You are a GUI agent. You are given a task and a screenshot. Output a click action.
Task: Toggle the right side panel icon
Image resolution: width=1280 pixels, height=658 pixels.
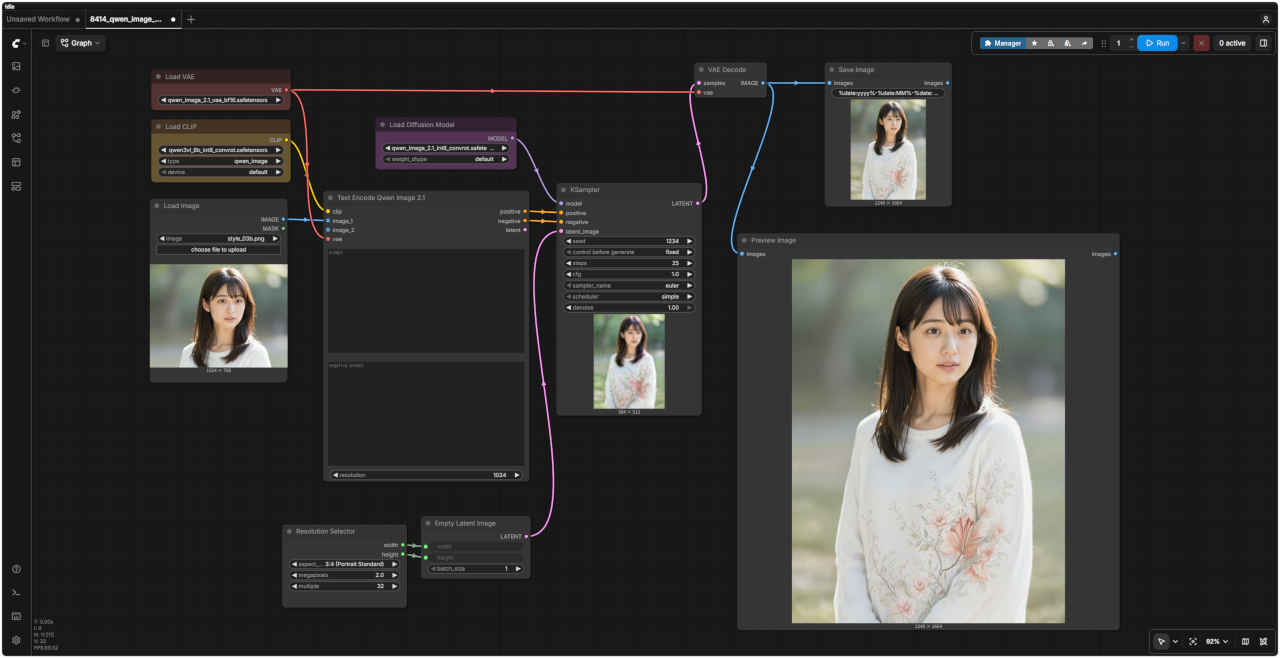point(1263,43)
